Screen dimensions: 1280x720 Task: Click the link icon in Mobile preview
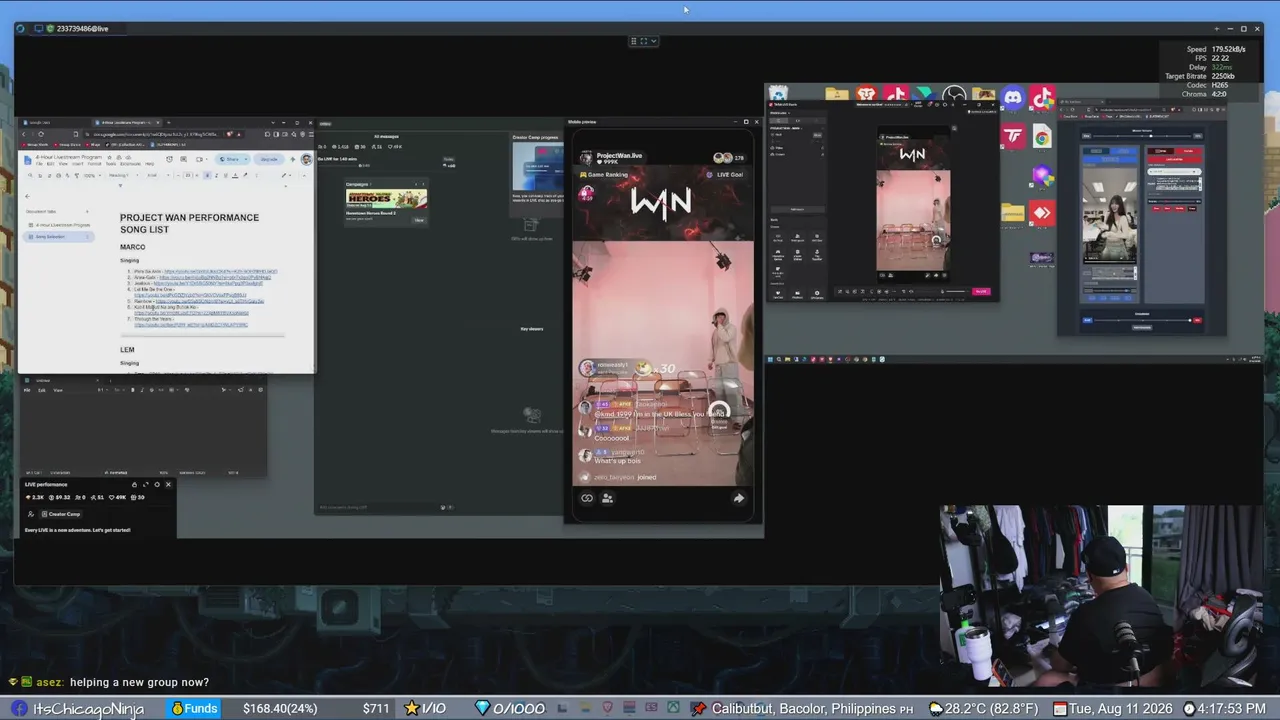587,498
